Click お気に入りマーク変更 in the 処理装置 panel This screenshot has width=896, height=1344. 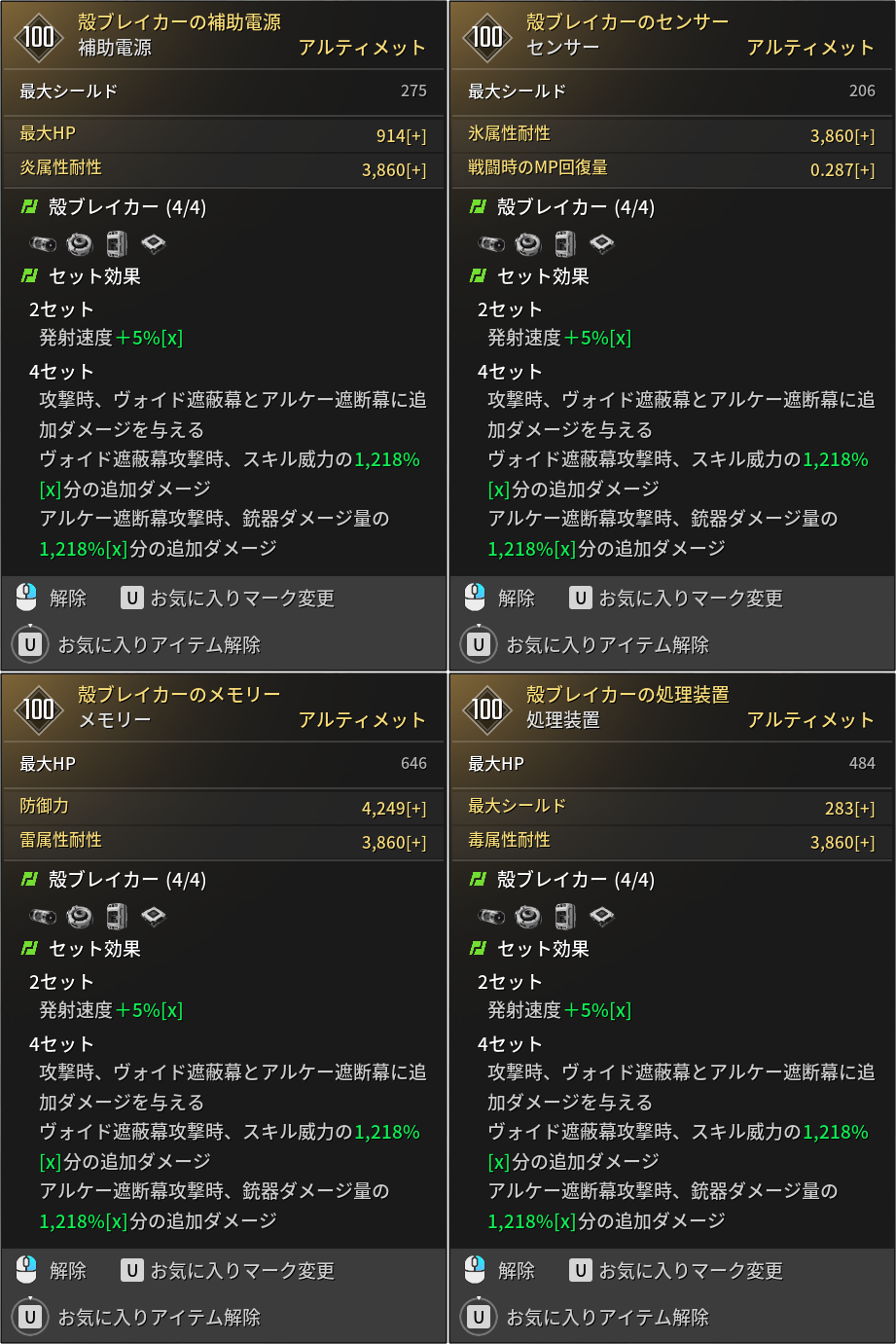click(x=691, y=1271)
